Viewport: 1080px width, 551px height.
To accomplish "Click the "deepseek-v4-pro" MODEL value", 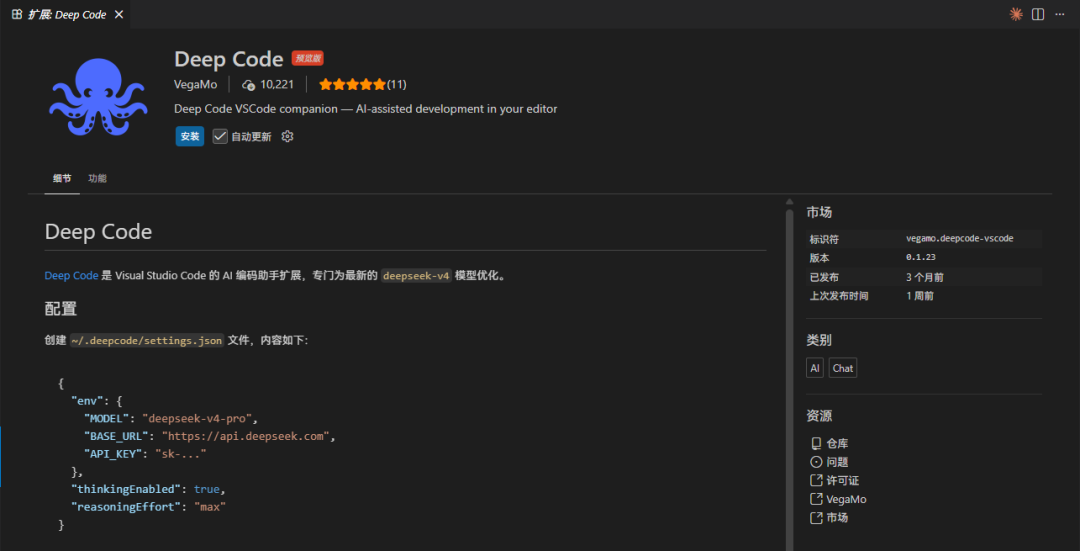I will pos(199,418).
